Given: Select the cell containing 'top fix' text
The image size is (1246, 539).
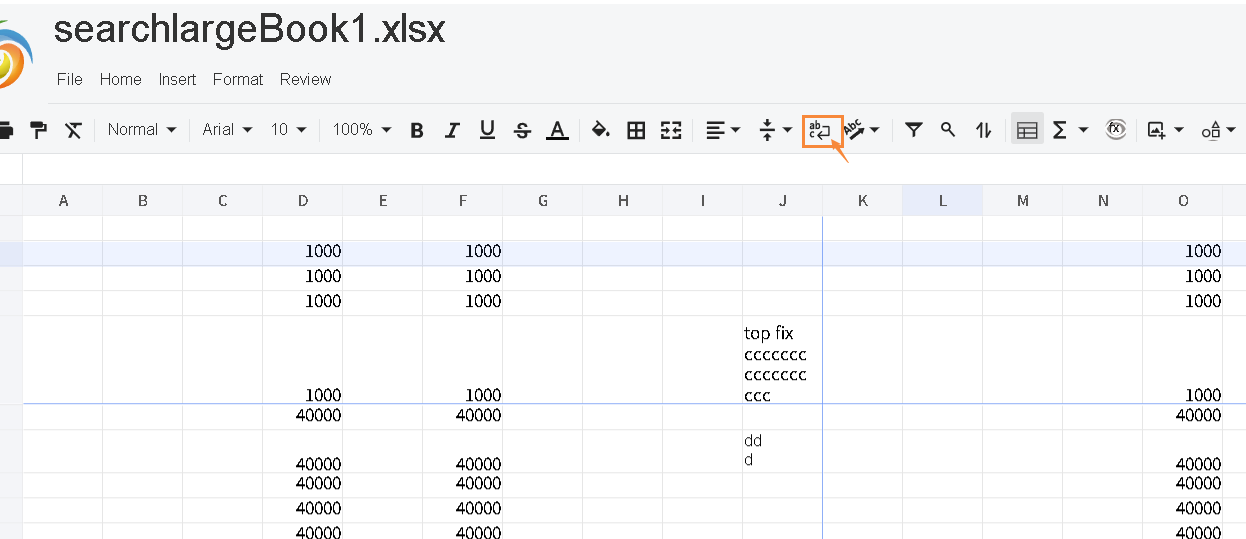Looking at the screenshot, I should 782,360.
